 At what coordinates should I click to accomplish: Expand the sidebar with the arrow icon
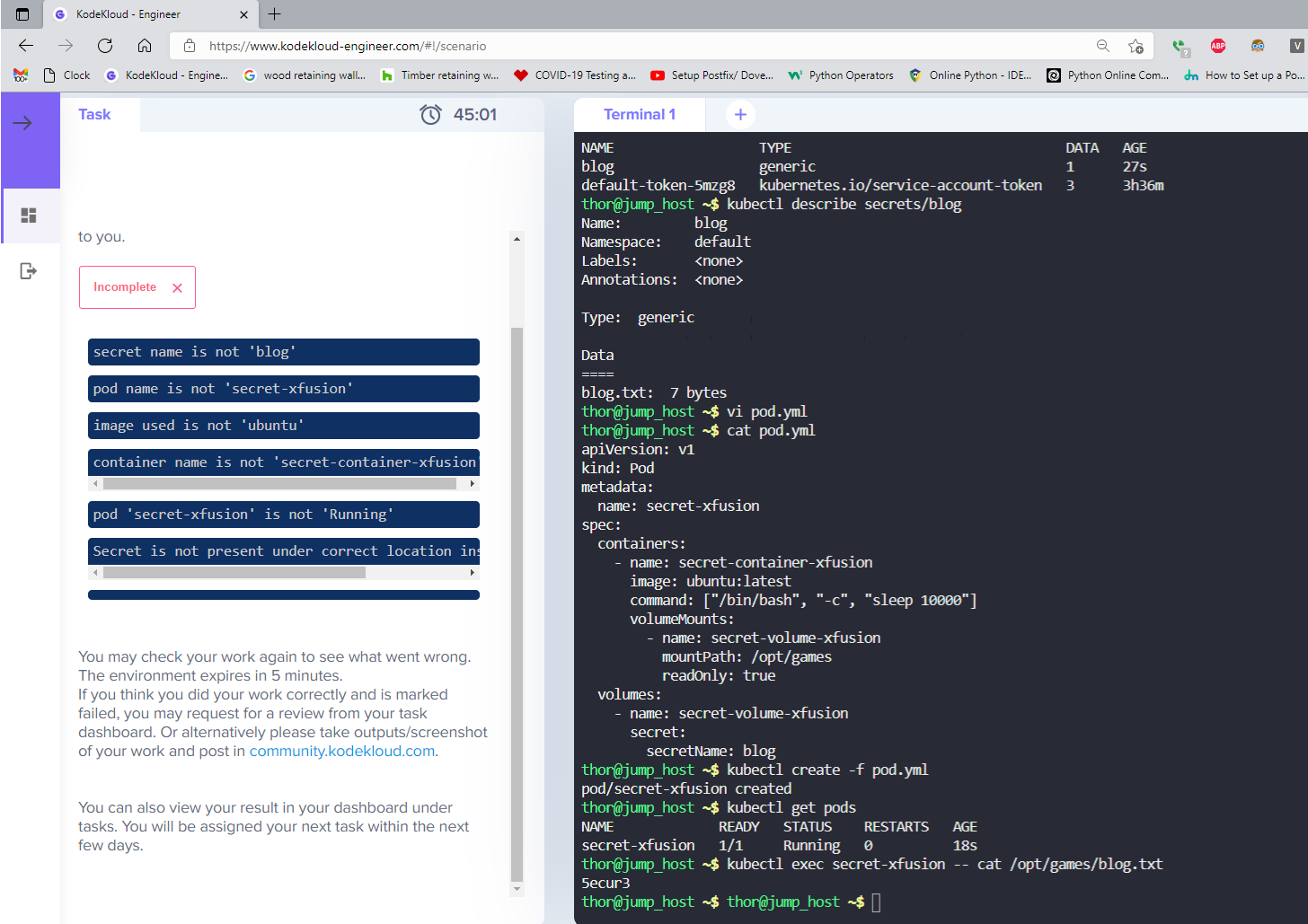coord(23,123)
